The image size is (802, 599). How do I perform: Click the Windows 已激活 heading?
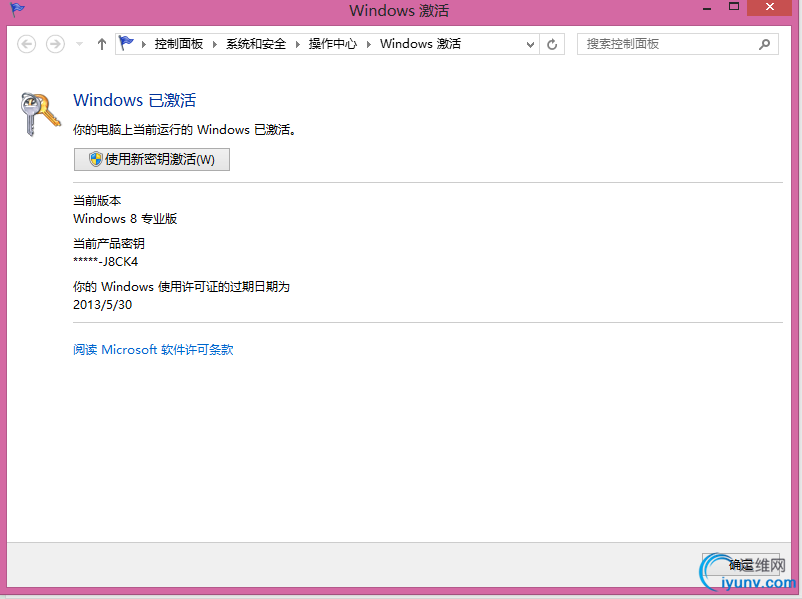pyautogui.click(x=135, y=100)
